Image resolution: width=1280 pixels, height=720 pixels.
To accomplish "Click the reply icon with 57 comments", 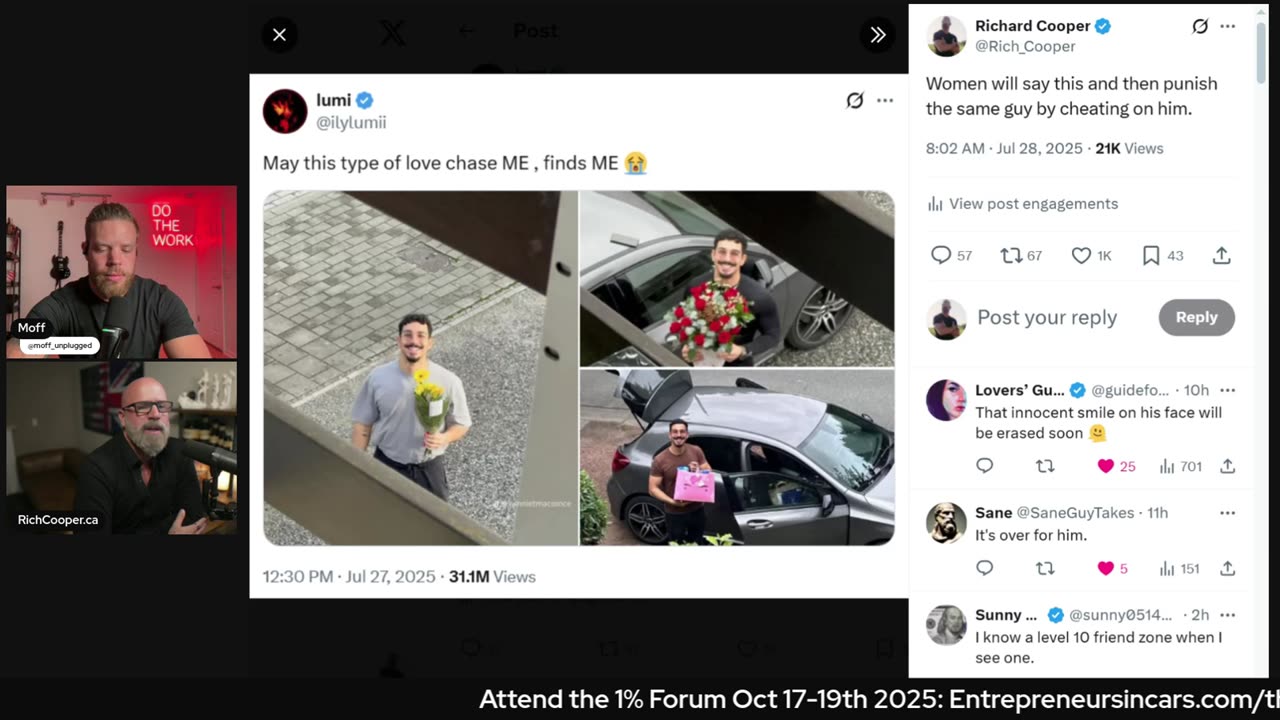I will [x=941, y=256].
